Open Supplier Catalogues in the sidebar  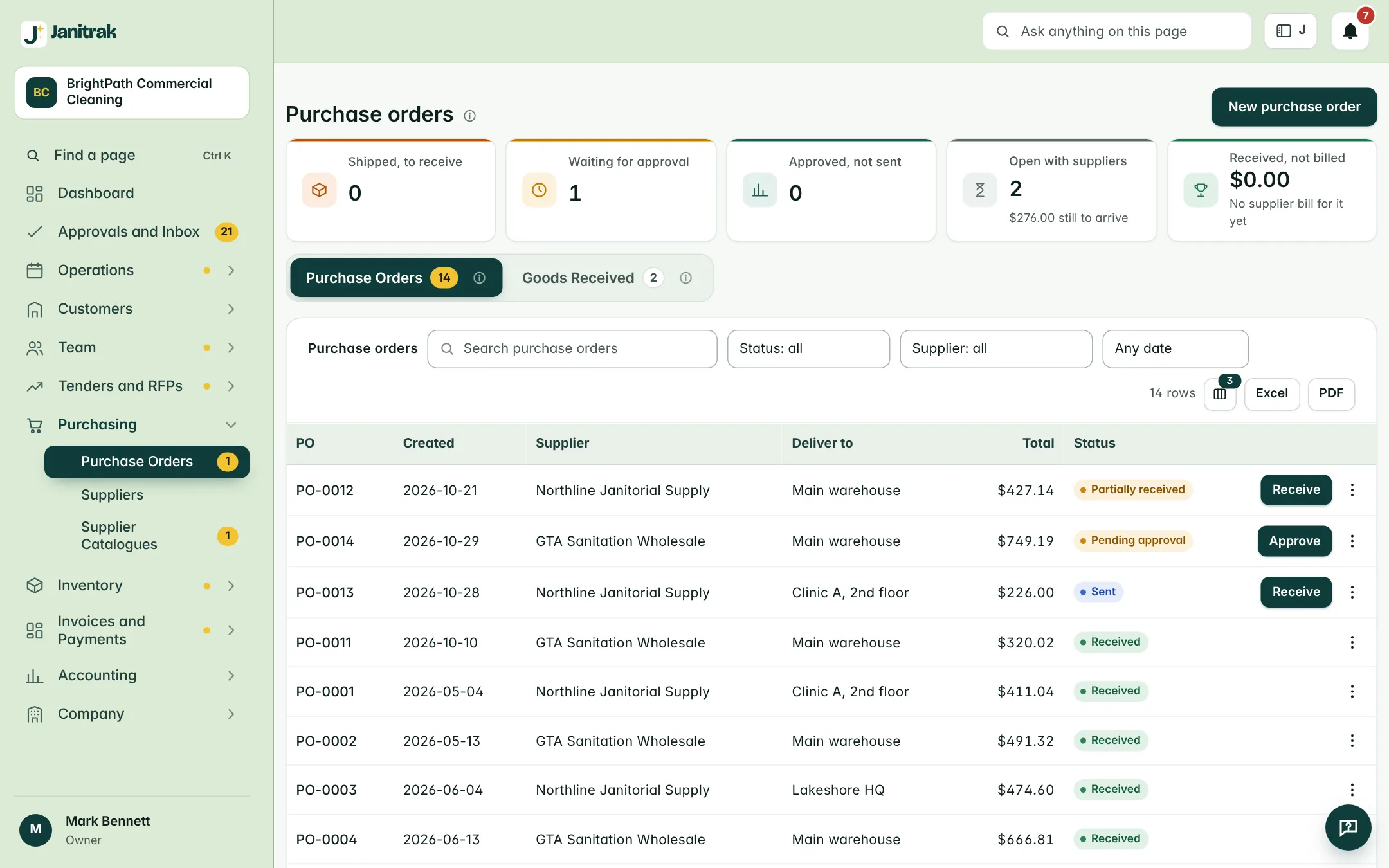click(x=147, y=536)
